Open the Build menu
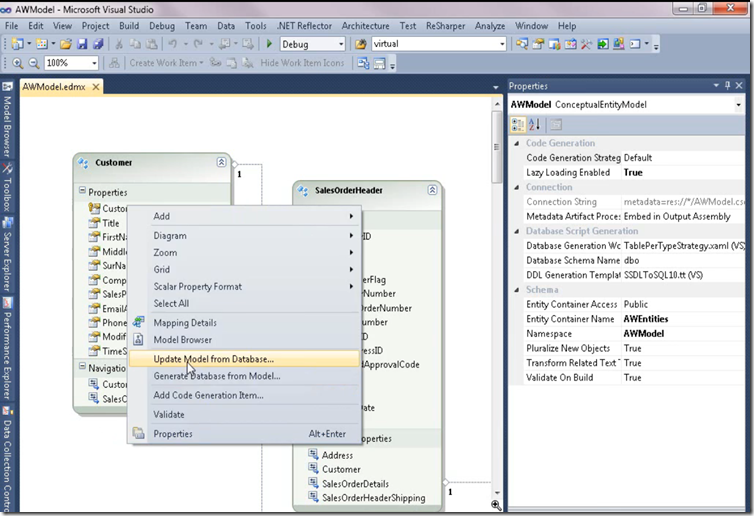This screenshot has width=754, height=516. pyautogui.click(x=129, y=26)
